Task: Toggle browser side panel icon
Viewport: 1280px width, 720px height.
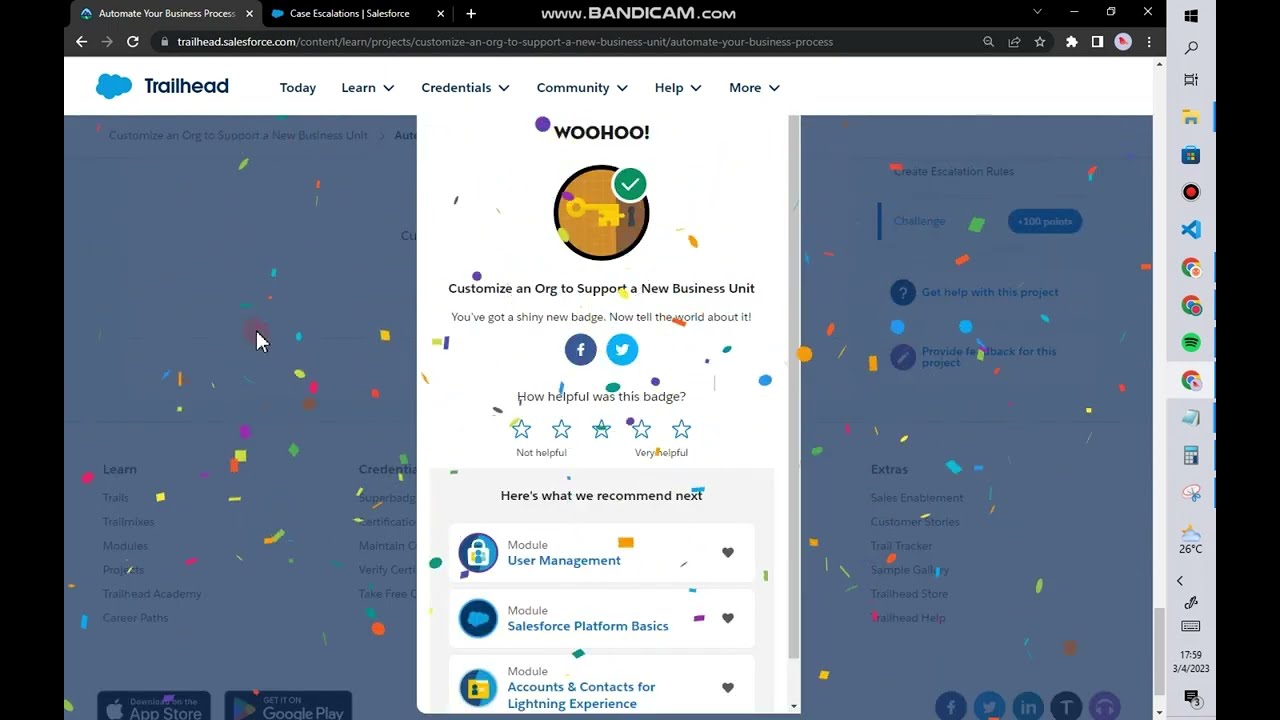Action: tap(1097, 42)
